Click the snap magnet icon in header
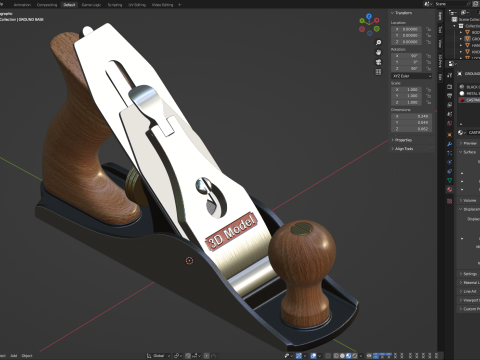Viewport: 480px width, 360px height. [x=188, y=356]
